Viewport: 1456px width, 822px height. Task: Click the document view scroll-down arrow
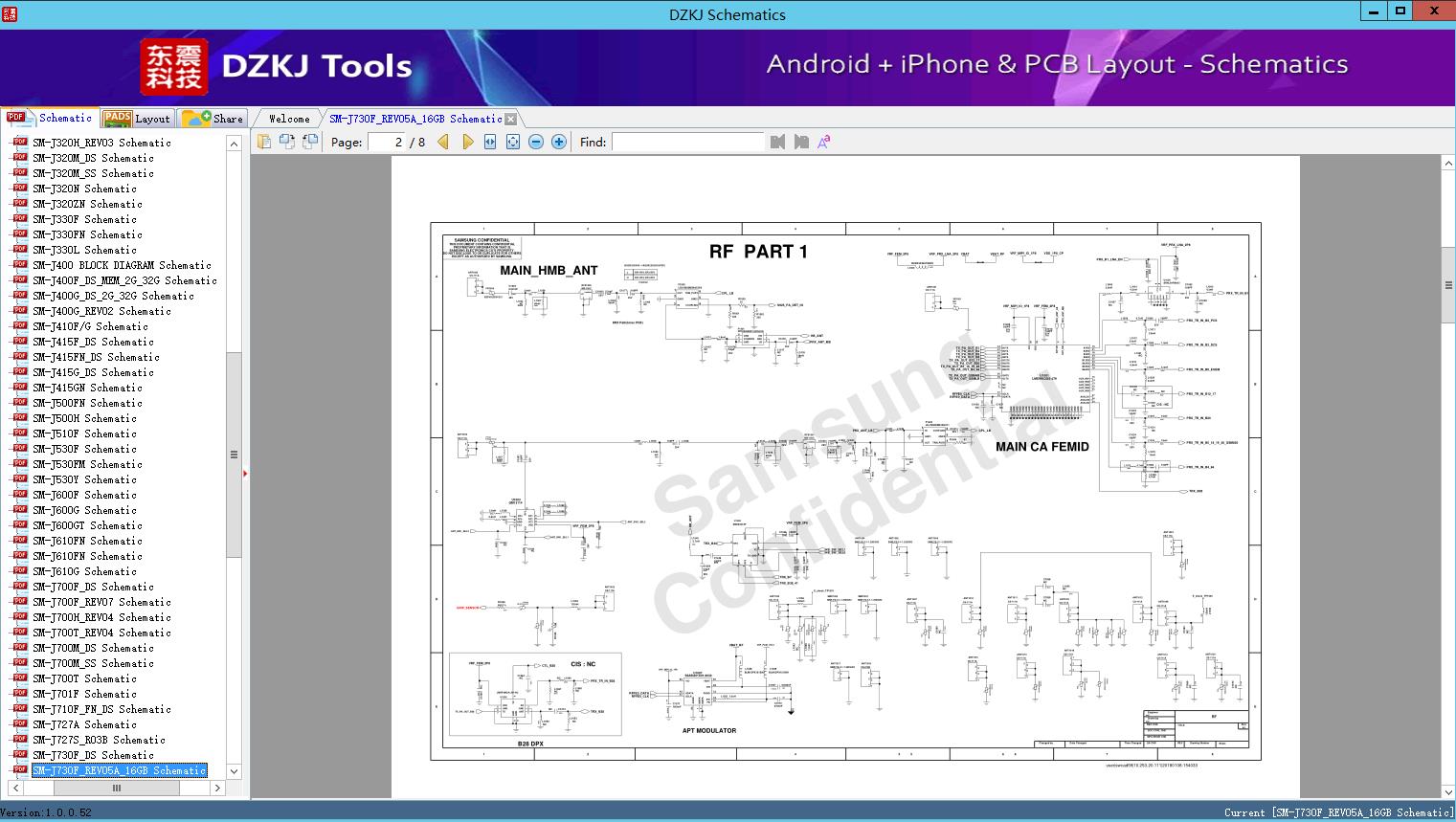(x=1448, y=791)
